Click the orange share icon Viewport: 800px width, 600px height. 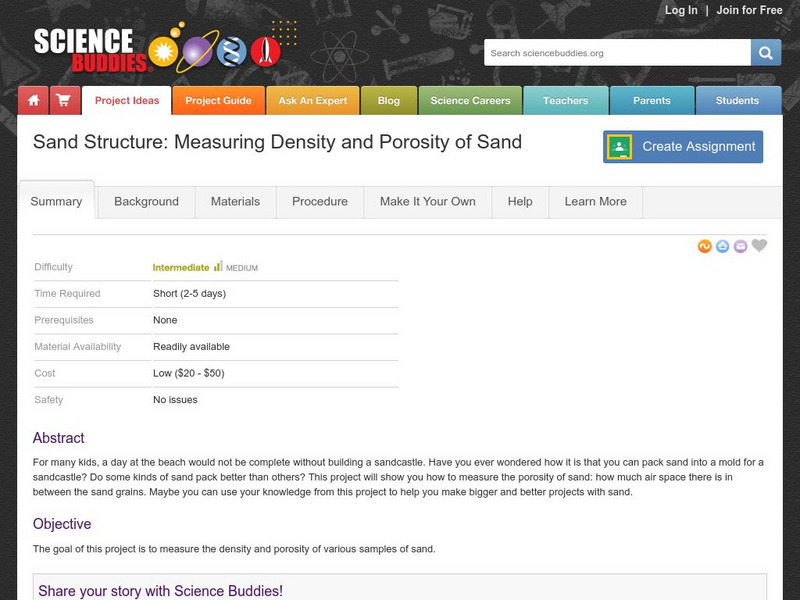tap(704, 246)
